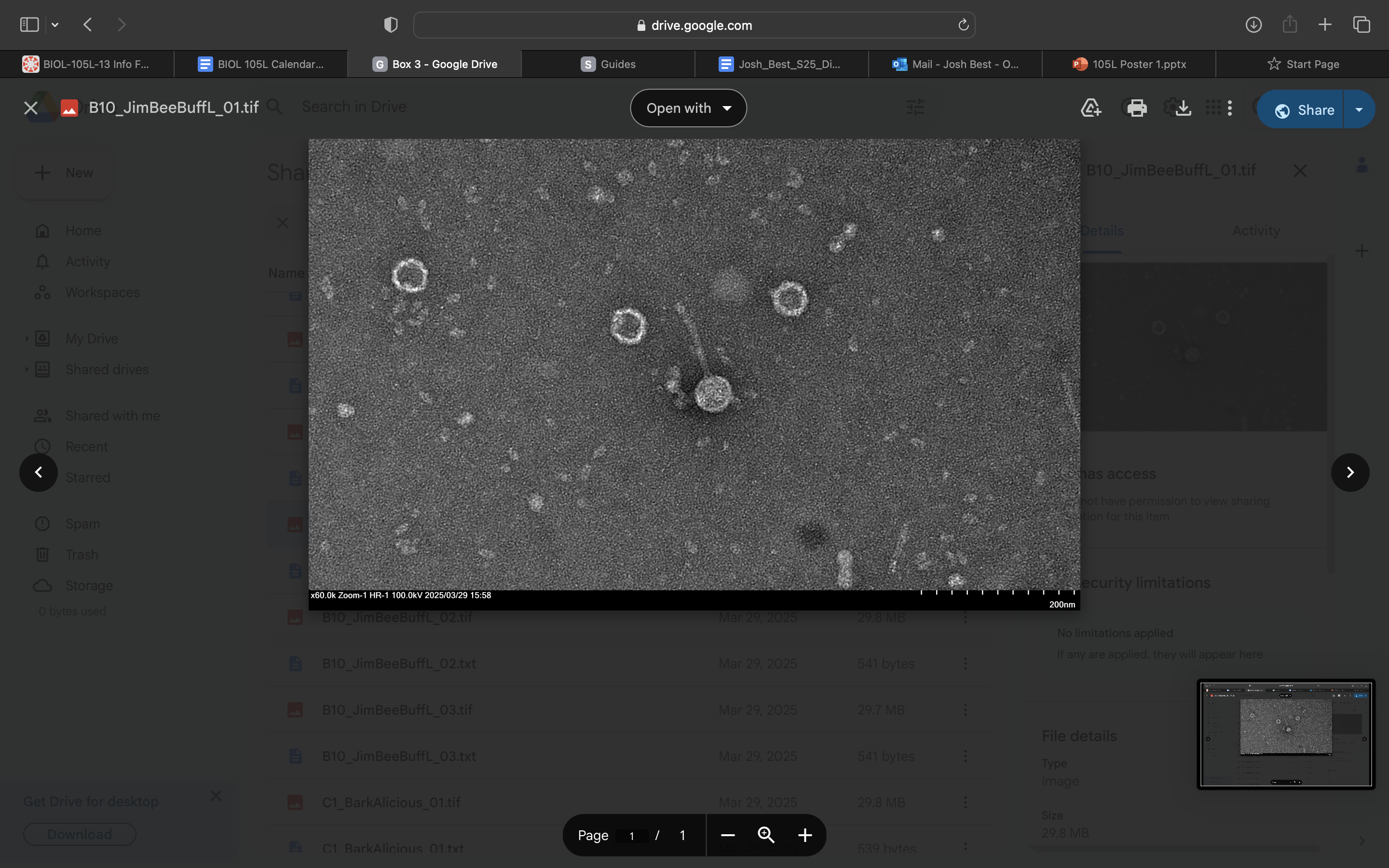Open Shared with me
The height and width of the screenshot is (868, 1389).
click(x=112, y=416)
